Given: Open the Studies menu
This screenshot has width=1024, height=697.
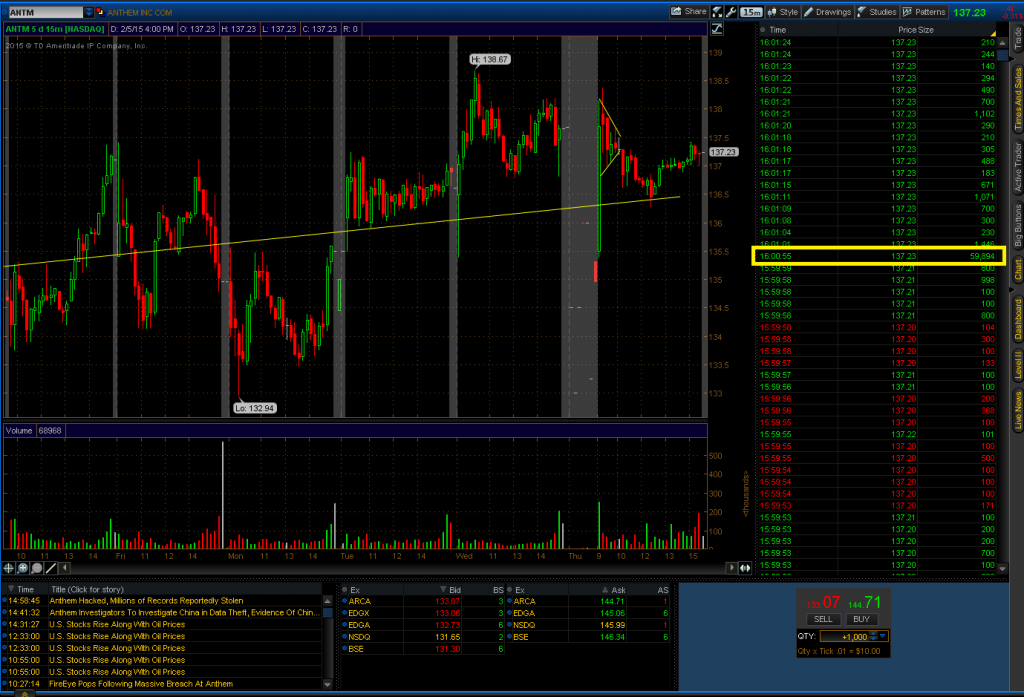Looking at the screenshot, I should click(x=877, y=12).
